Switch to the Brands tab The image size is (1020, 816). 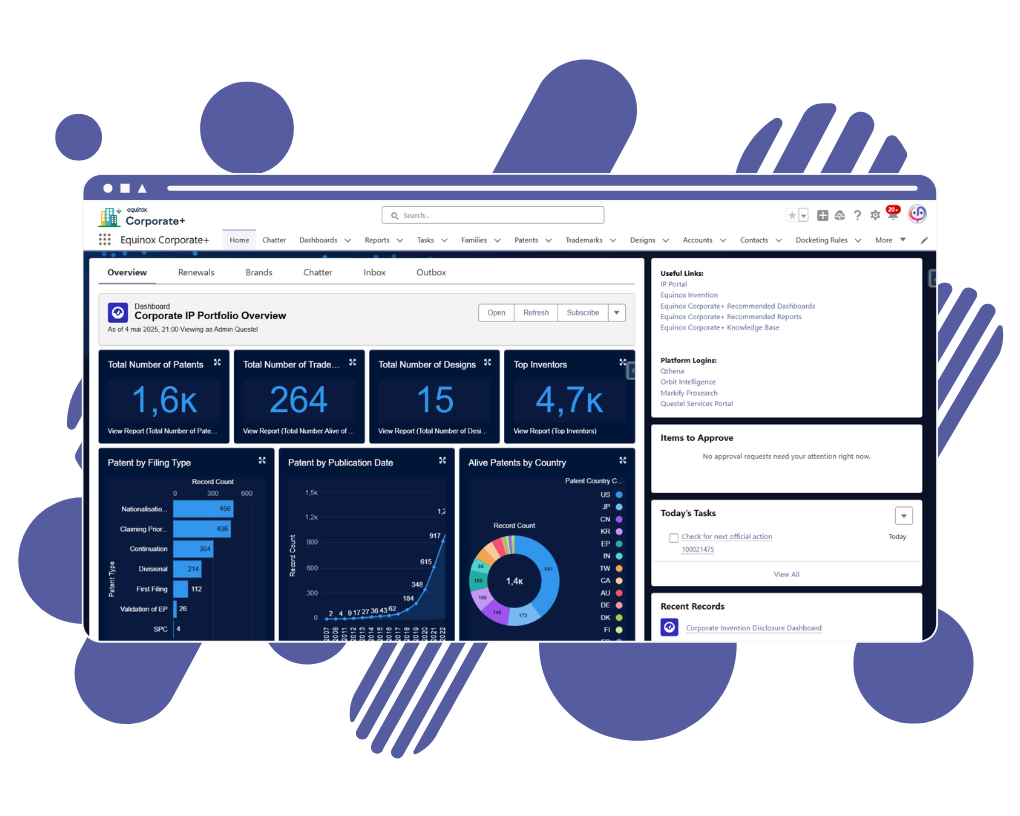[x=259, y=273]
